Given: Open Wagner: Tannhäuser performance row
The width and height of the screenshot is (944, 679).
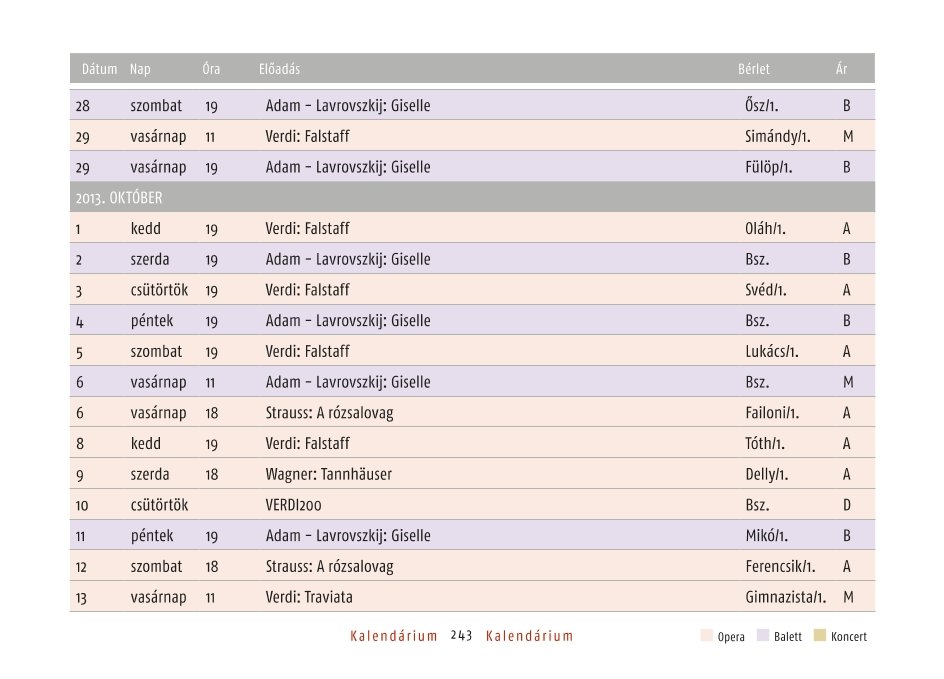Looking at the screenshot, I should (x=472, y=474).
